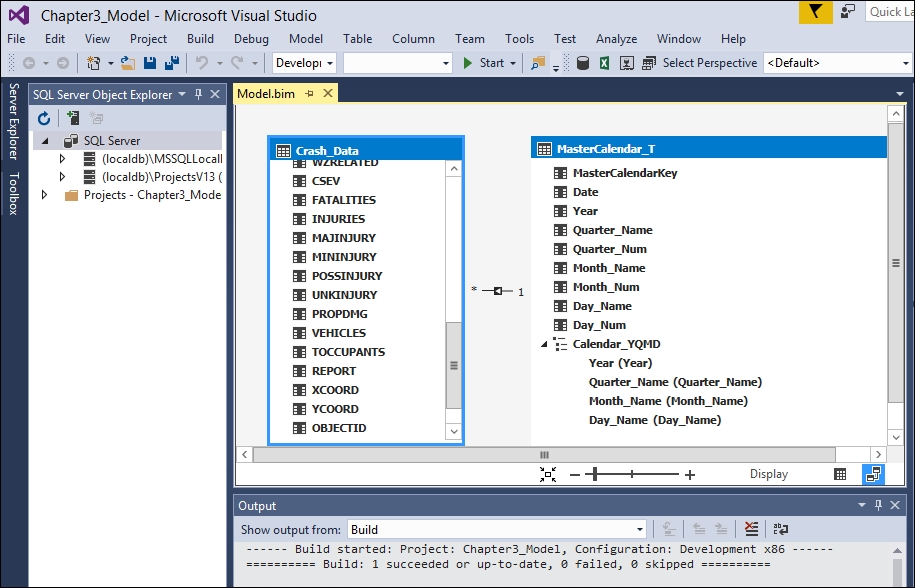Pin the Model.bim tab
915x588 pixels.
(309, 93)
